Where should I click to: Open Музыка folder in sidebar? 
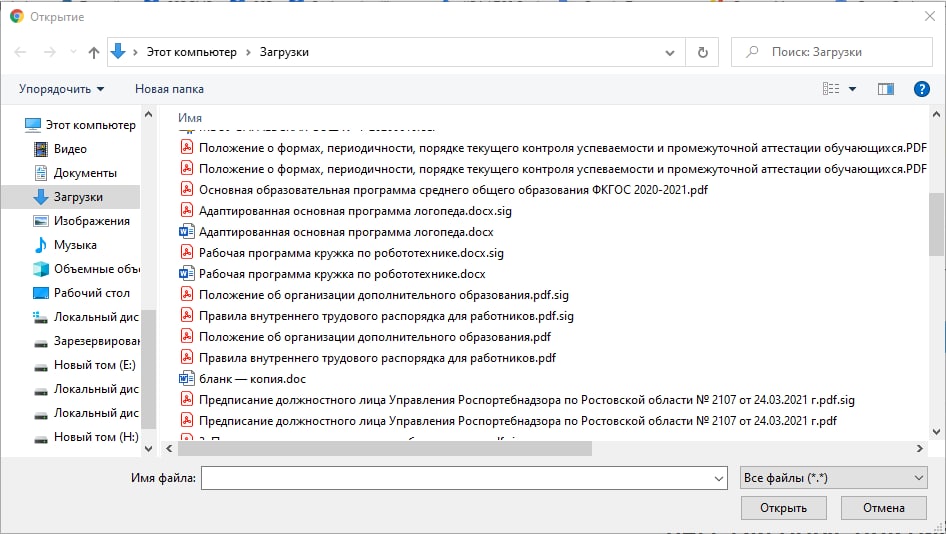65,245
